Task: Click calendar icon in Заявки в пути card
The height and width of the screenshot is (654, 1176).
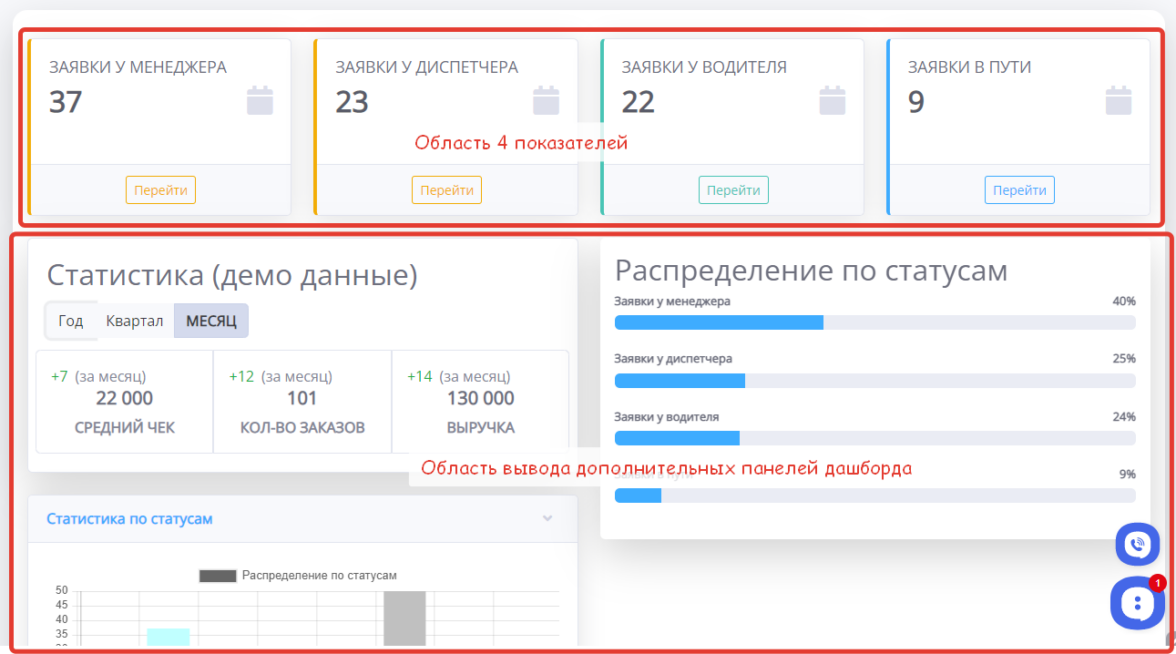Action: point(1118,100)
